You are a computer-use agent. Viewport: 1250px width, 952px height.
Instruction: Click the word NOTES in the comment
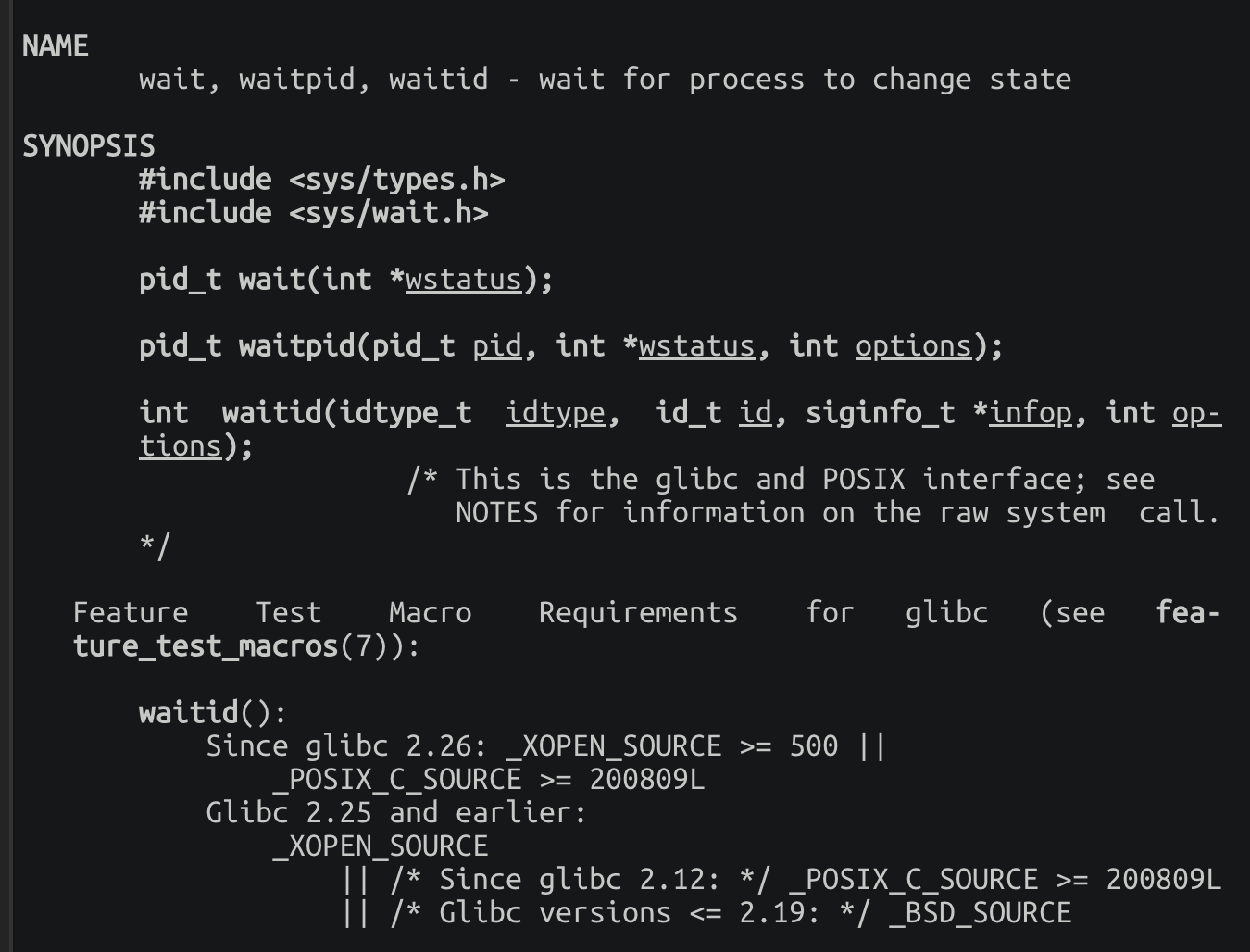point(496,513)
